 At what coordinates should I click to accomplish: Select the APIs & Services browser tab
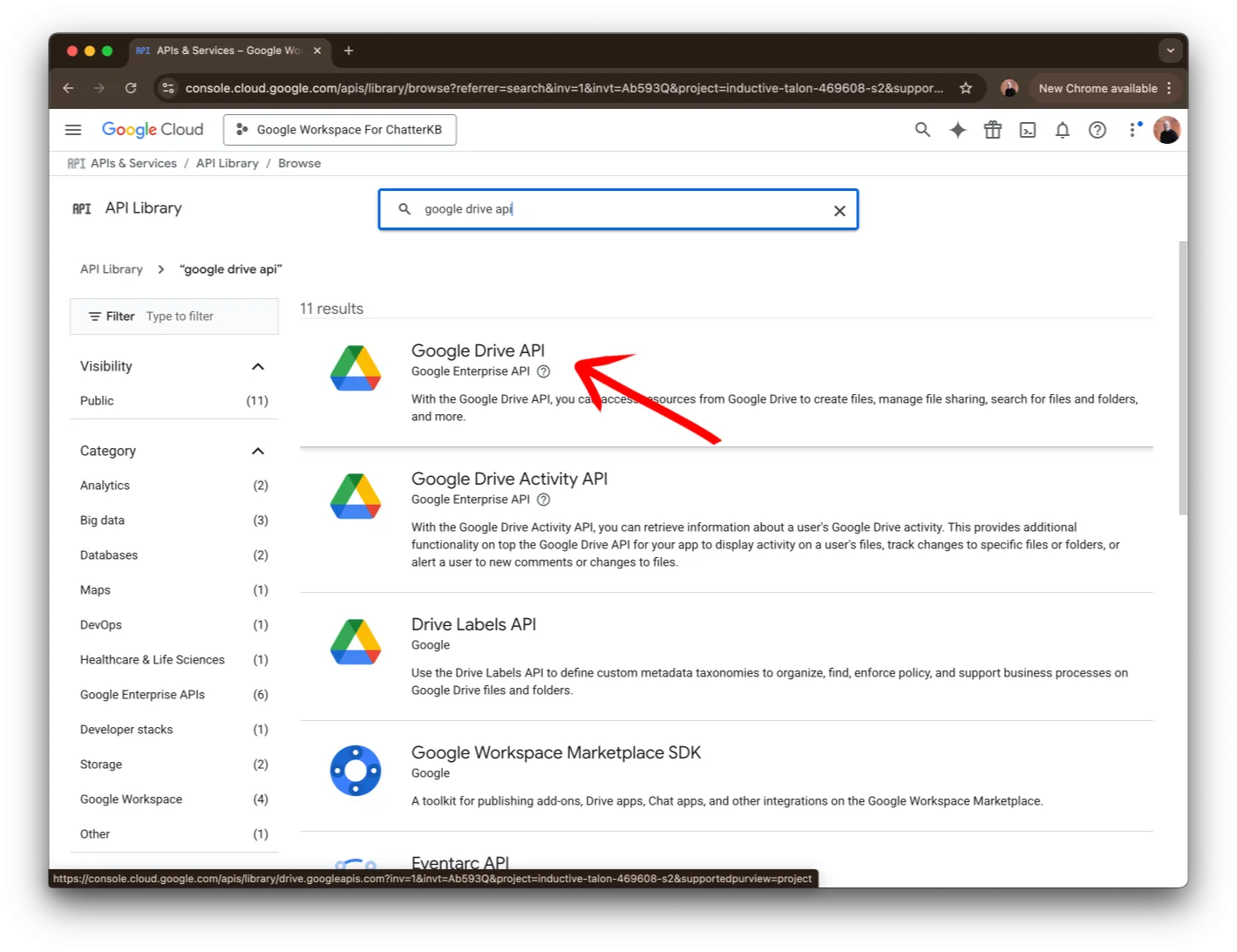tap(228, 51)
